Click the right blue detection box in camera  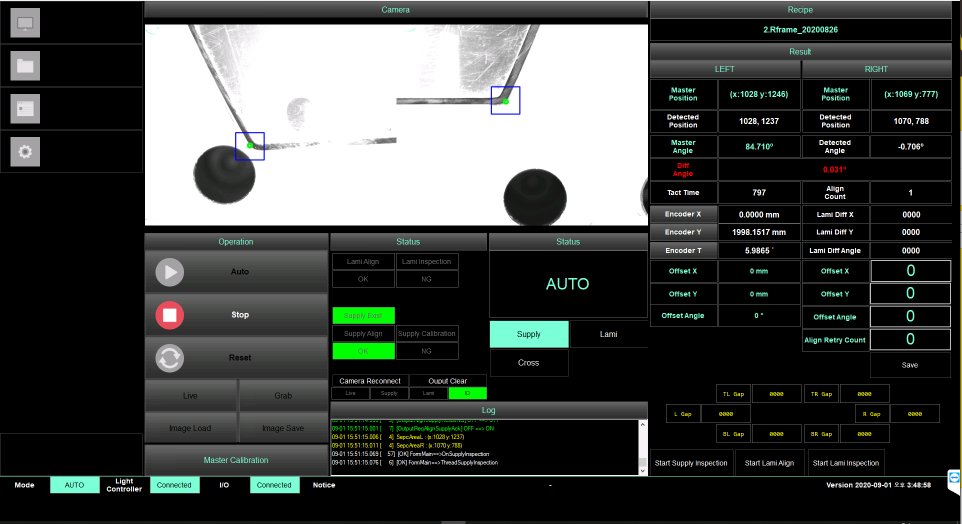coord(506,101)
